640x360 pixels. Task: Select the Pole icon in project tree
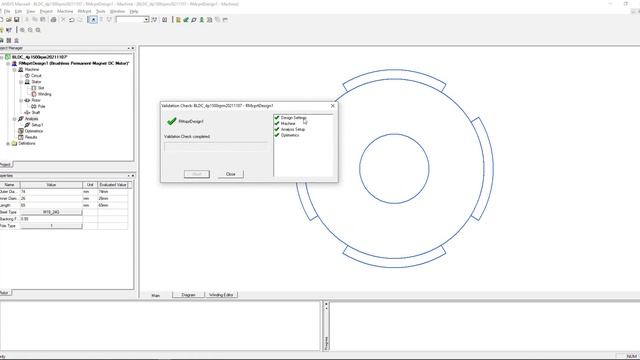34,106
